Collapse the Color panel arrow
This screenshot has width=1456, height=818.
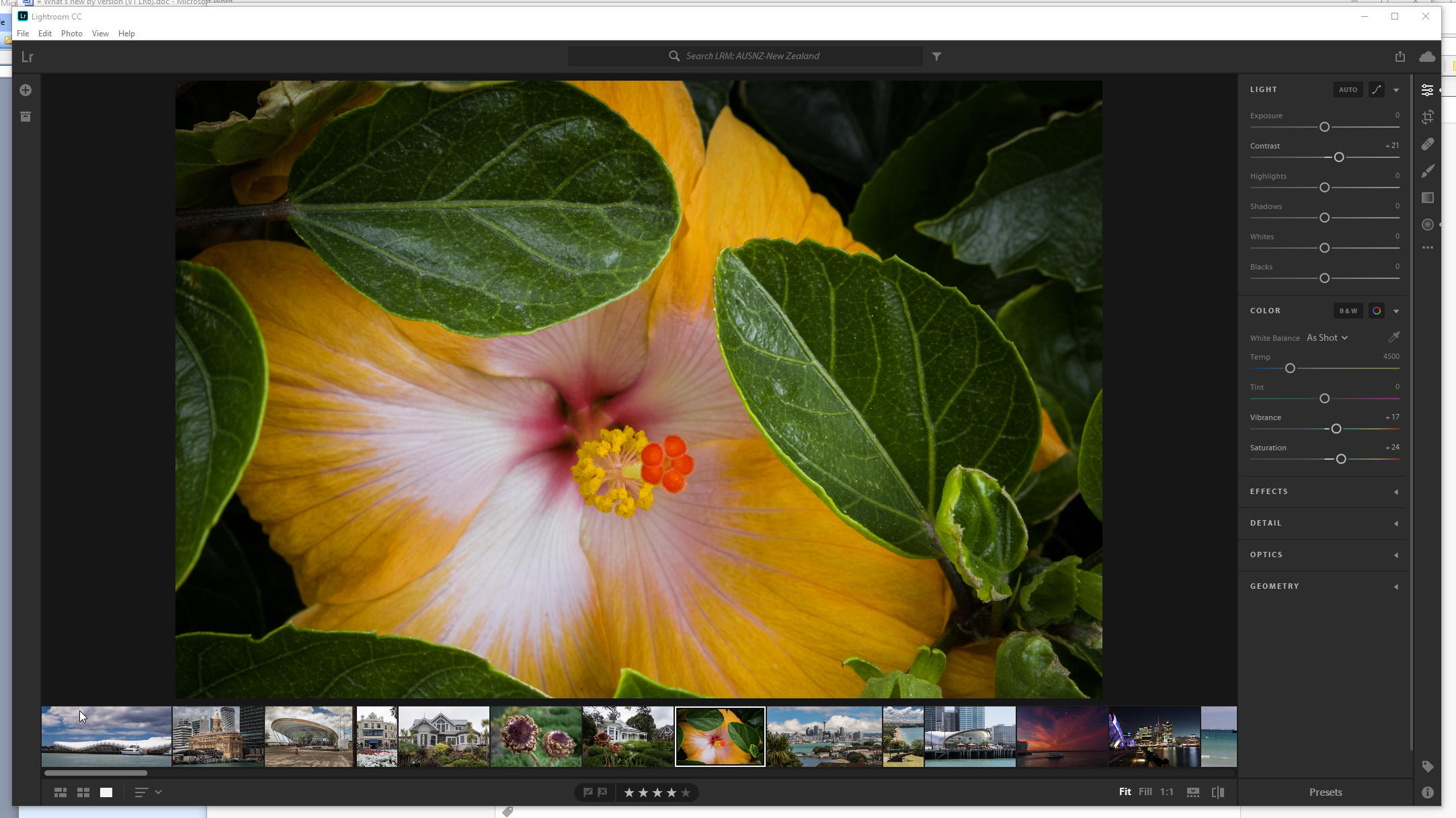click(x=1396, y=311)
